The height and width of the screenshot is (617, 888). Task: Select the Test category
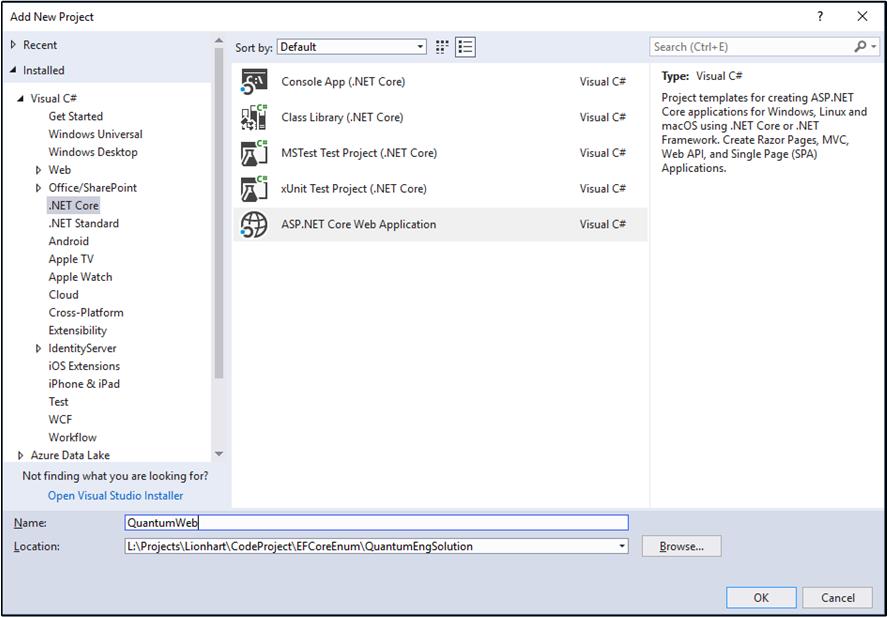click(58, 402)
